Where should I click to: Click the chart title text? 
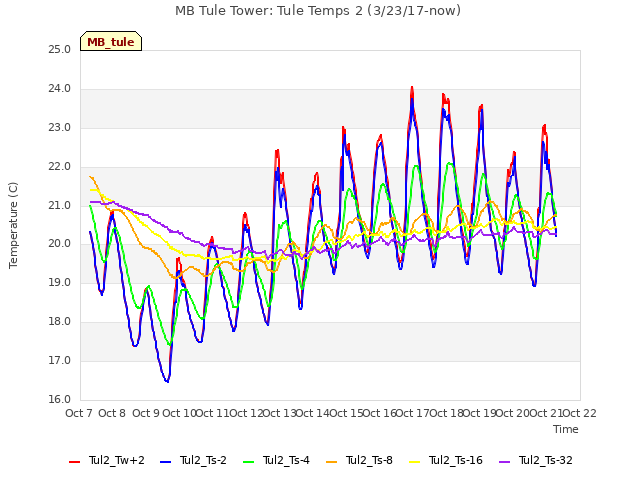(318, 11)
